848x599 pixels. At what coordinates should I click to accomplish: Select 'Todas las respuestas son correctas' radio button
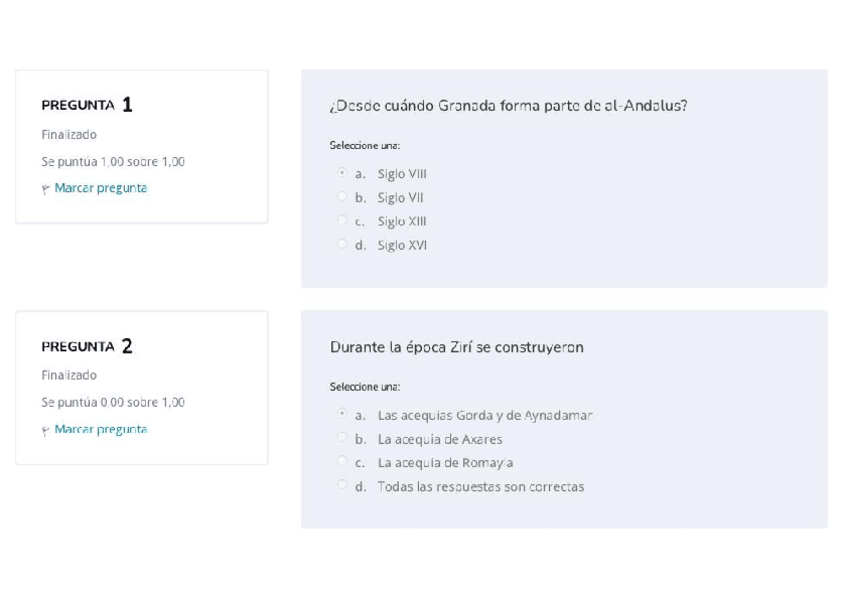pos(342,486)
